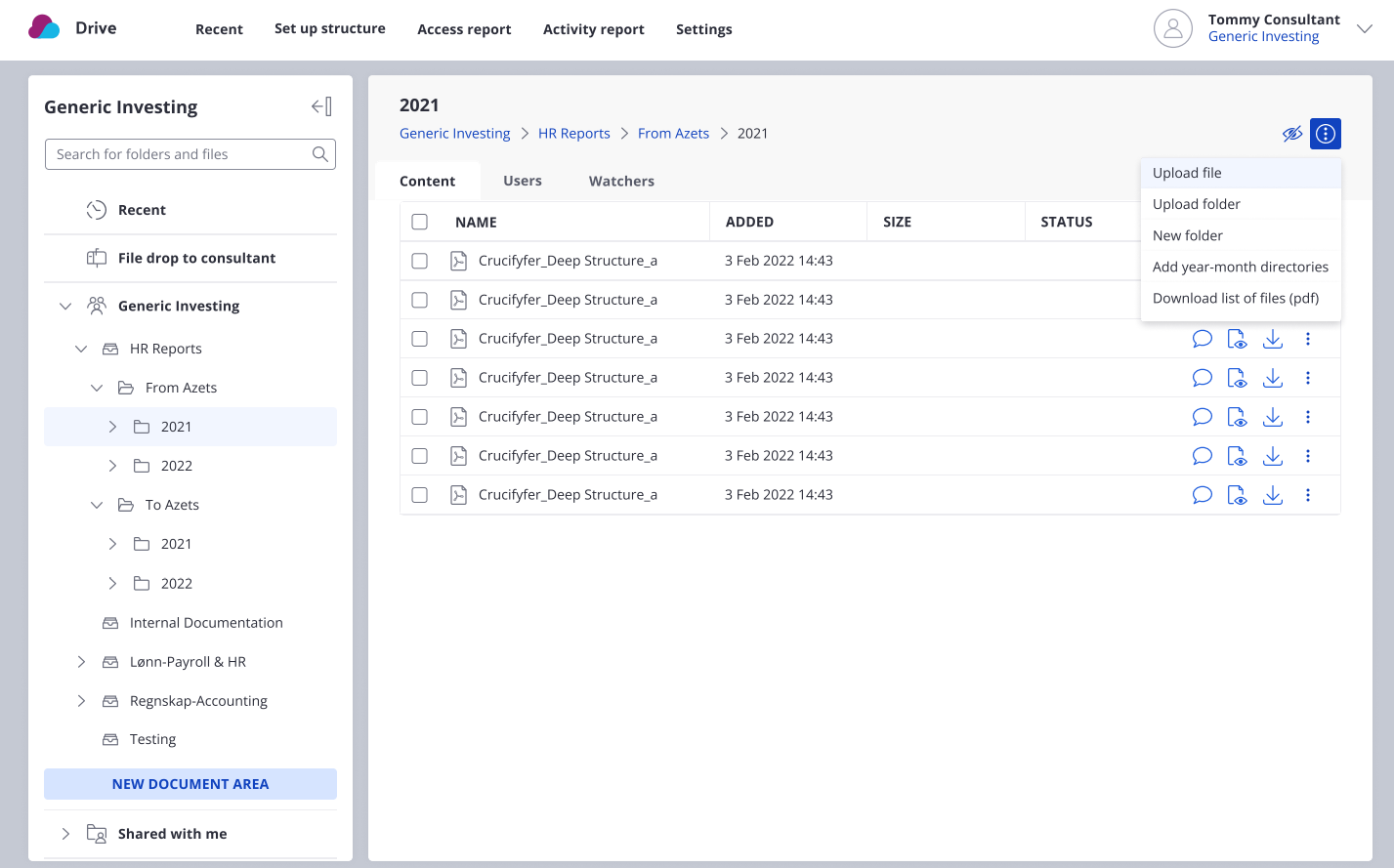
Task: Open Set up structure in top navigation
Action: point(330,29)
